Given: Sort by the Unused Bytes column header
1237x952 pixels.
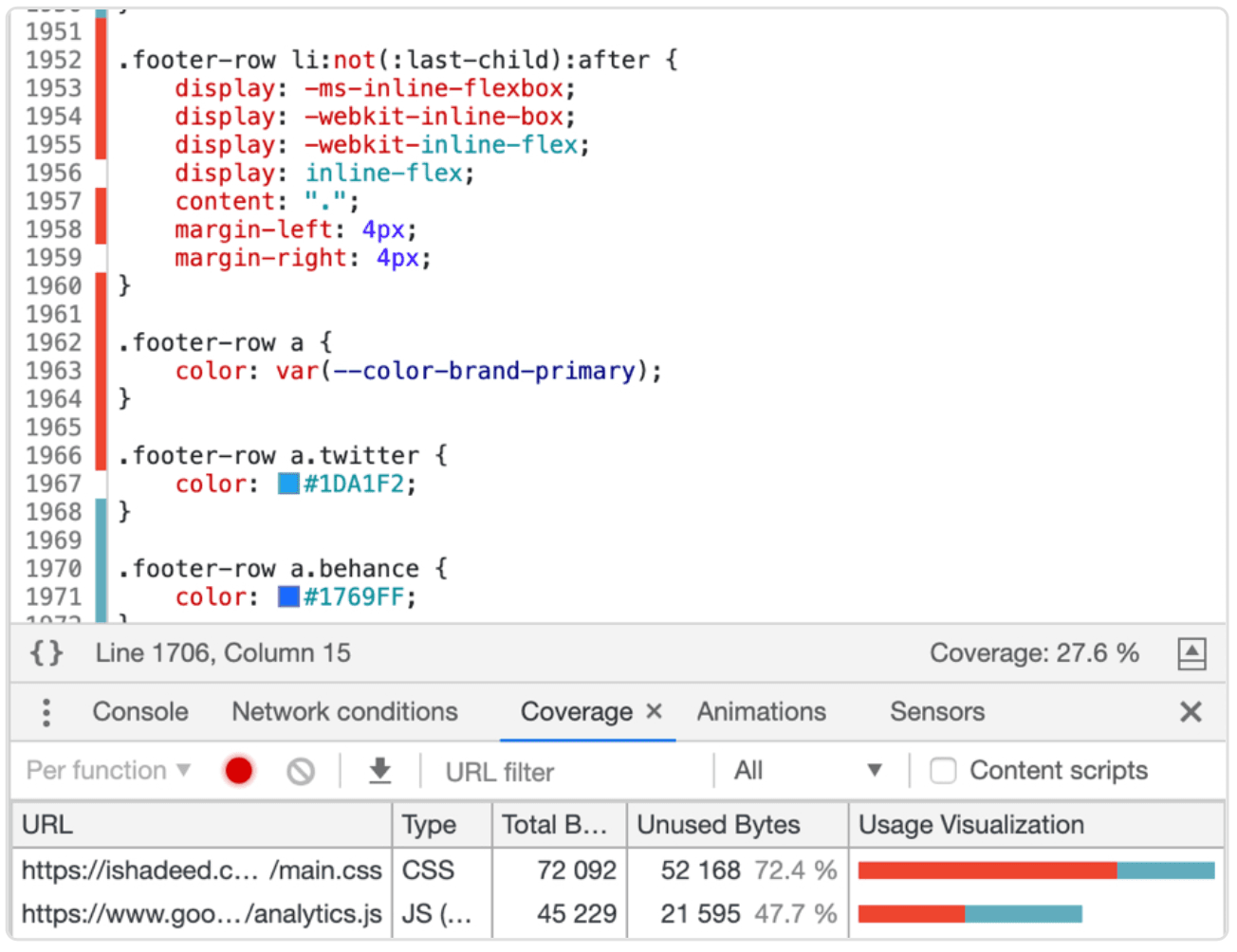Looking at the screenshot, I should [718, 825].
